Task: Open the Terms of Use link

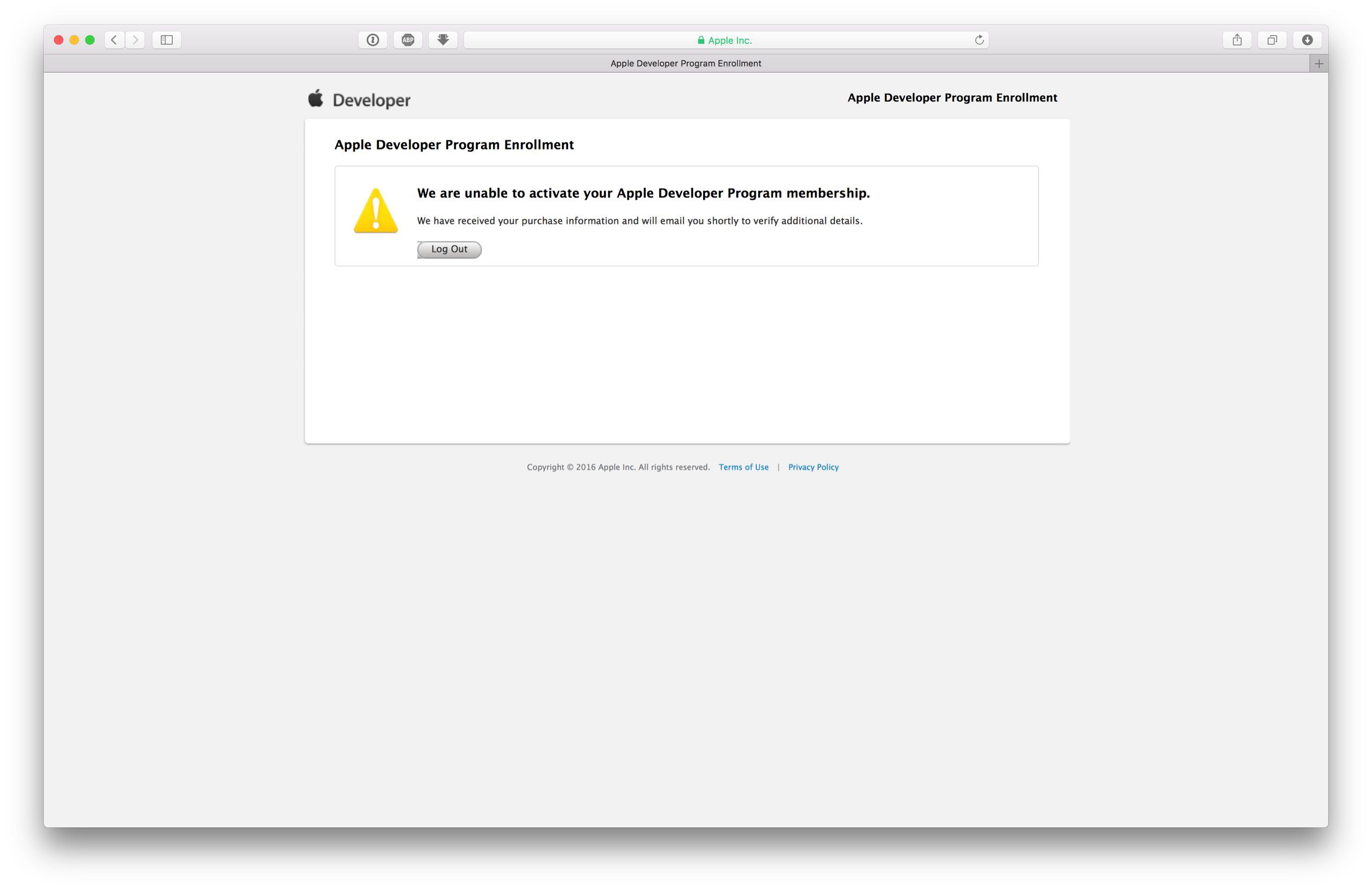Action: pos(743,467)
